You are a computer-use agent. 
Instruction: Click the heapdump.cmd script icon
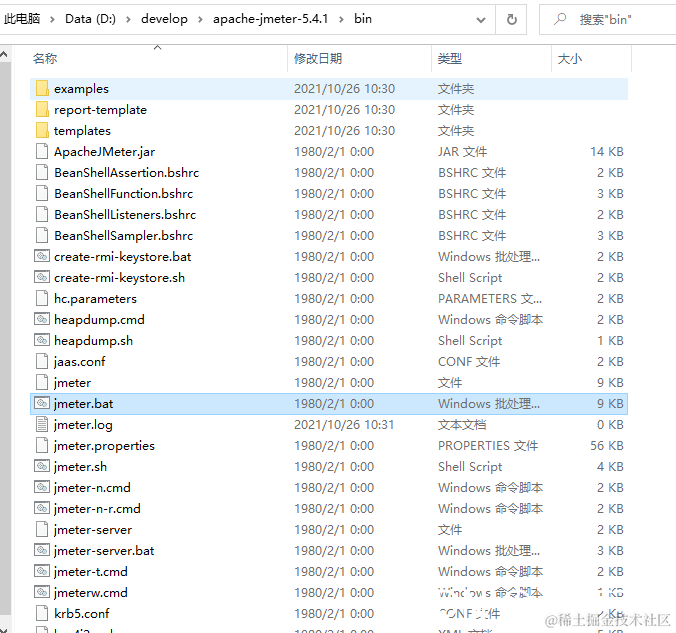coord(42,320)
